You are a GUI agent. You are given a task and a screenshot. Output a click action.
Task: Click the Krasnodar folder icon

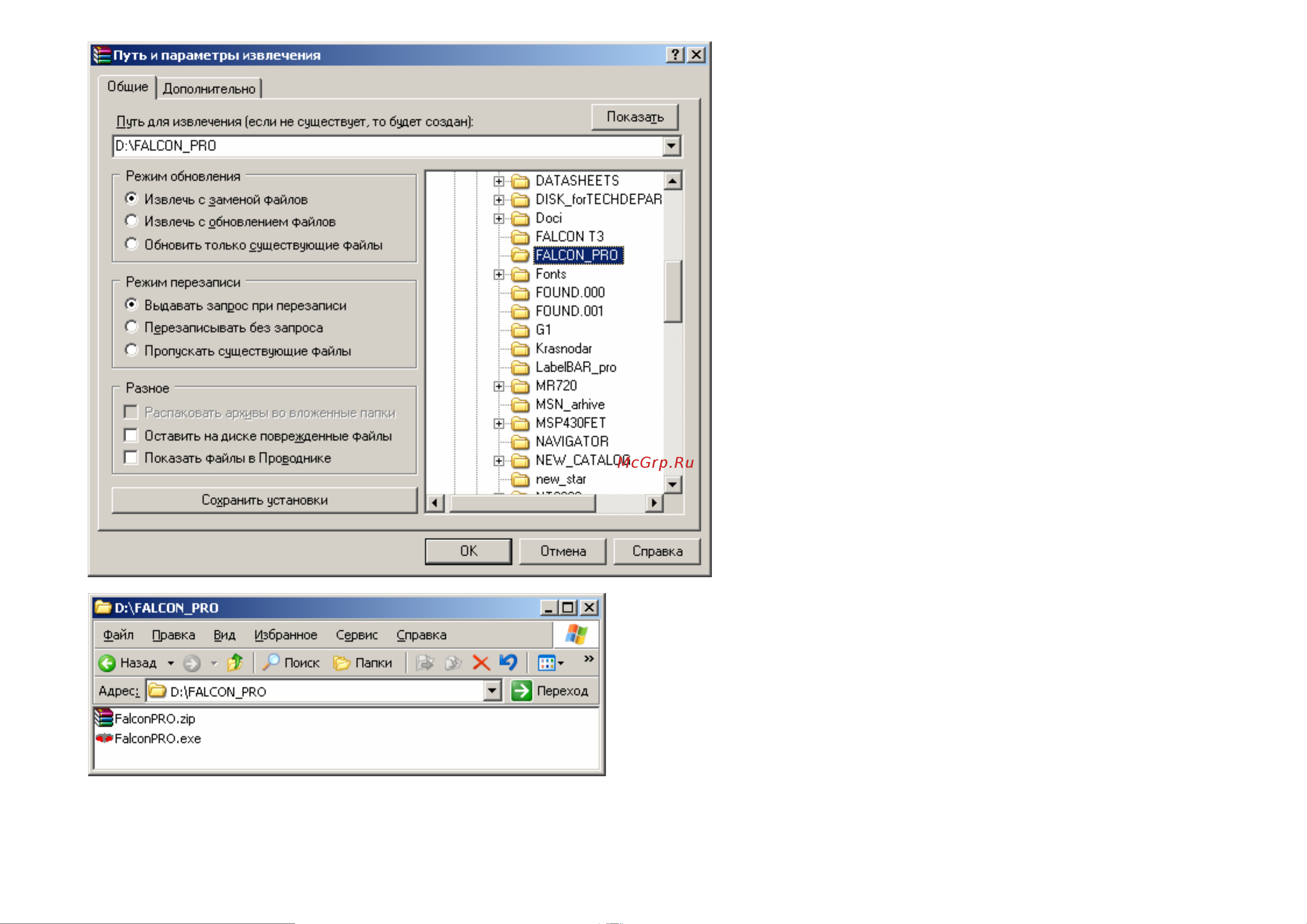coord(520,349)
